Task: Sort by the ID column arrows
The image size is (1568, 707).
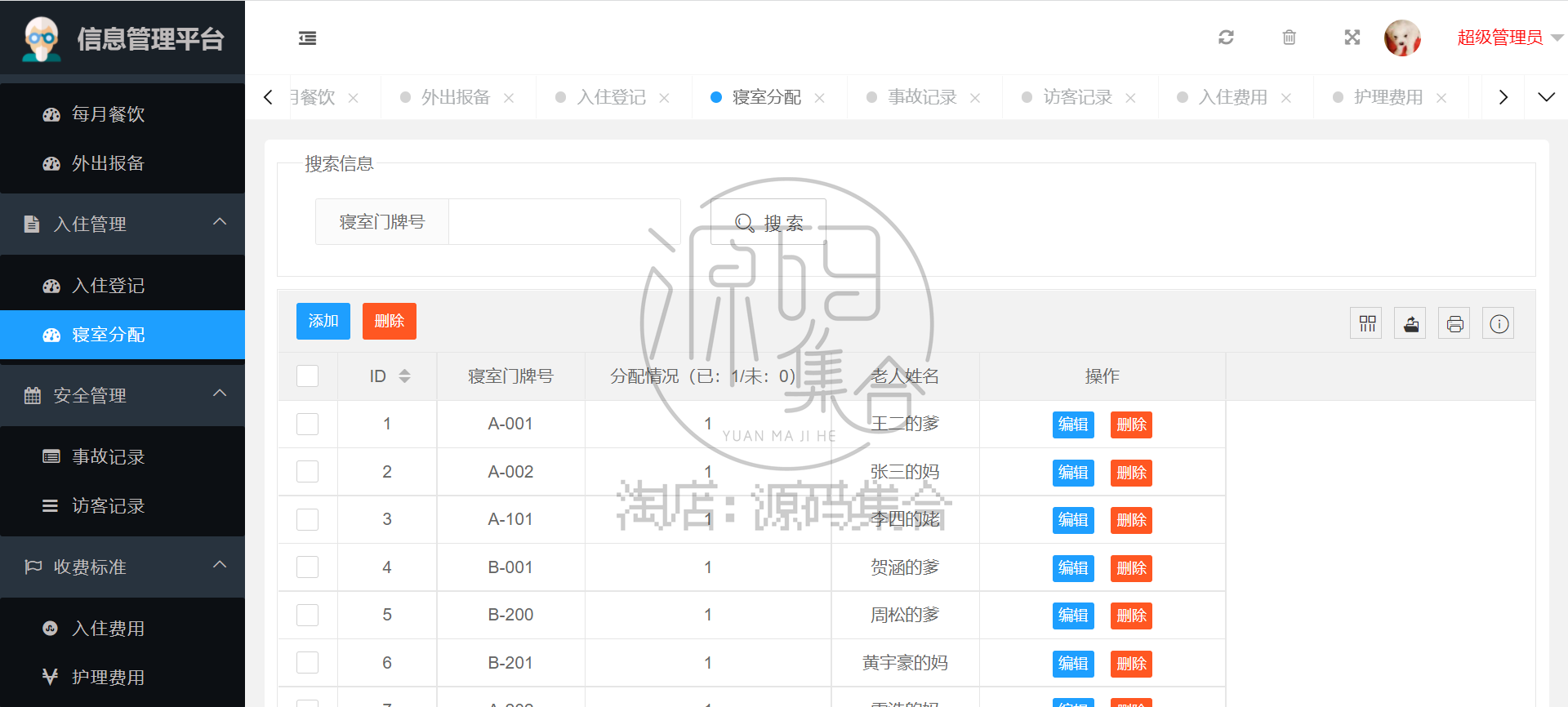Action: click(x=404, y=376)
